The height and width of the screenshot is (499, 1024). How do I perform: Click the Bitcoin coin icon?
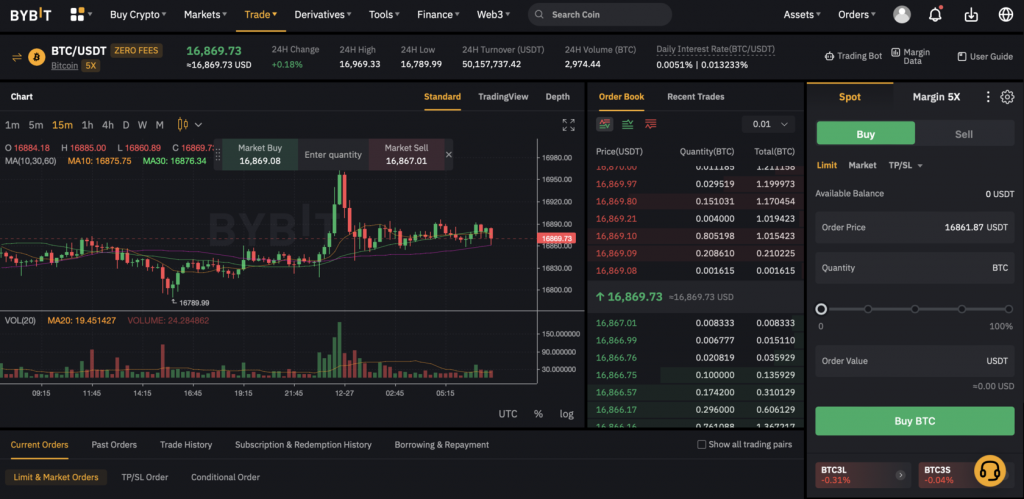tap(36, 57)
